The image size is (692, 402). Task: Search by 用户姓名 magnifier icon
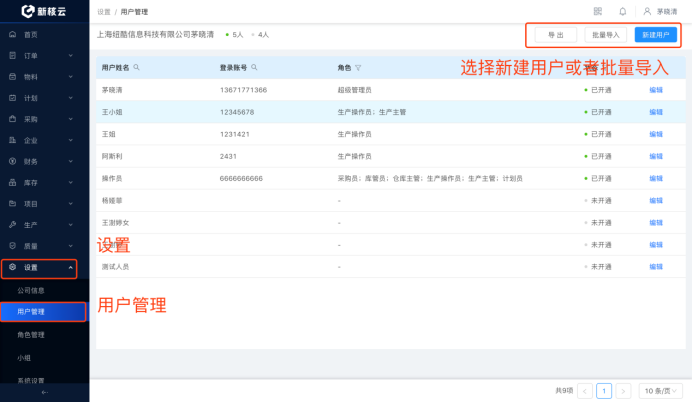(136, 68)
